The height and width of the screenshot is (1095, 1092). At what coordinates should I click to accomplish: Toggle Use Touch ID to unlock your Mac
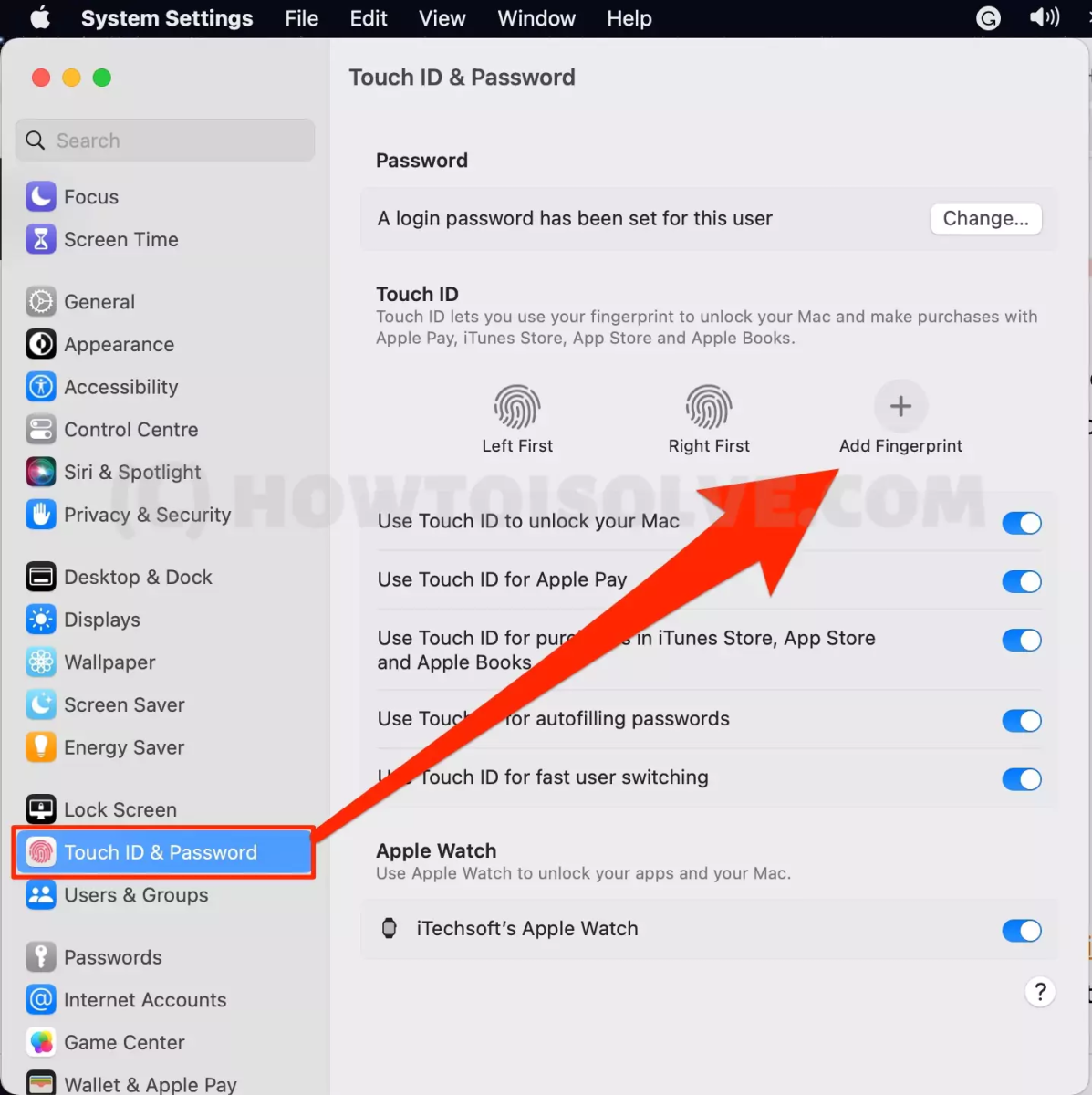coord(1022,523)
